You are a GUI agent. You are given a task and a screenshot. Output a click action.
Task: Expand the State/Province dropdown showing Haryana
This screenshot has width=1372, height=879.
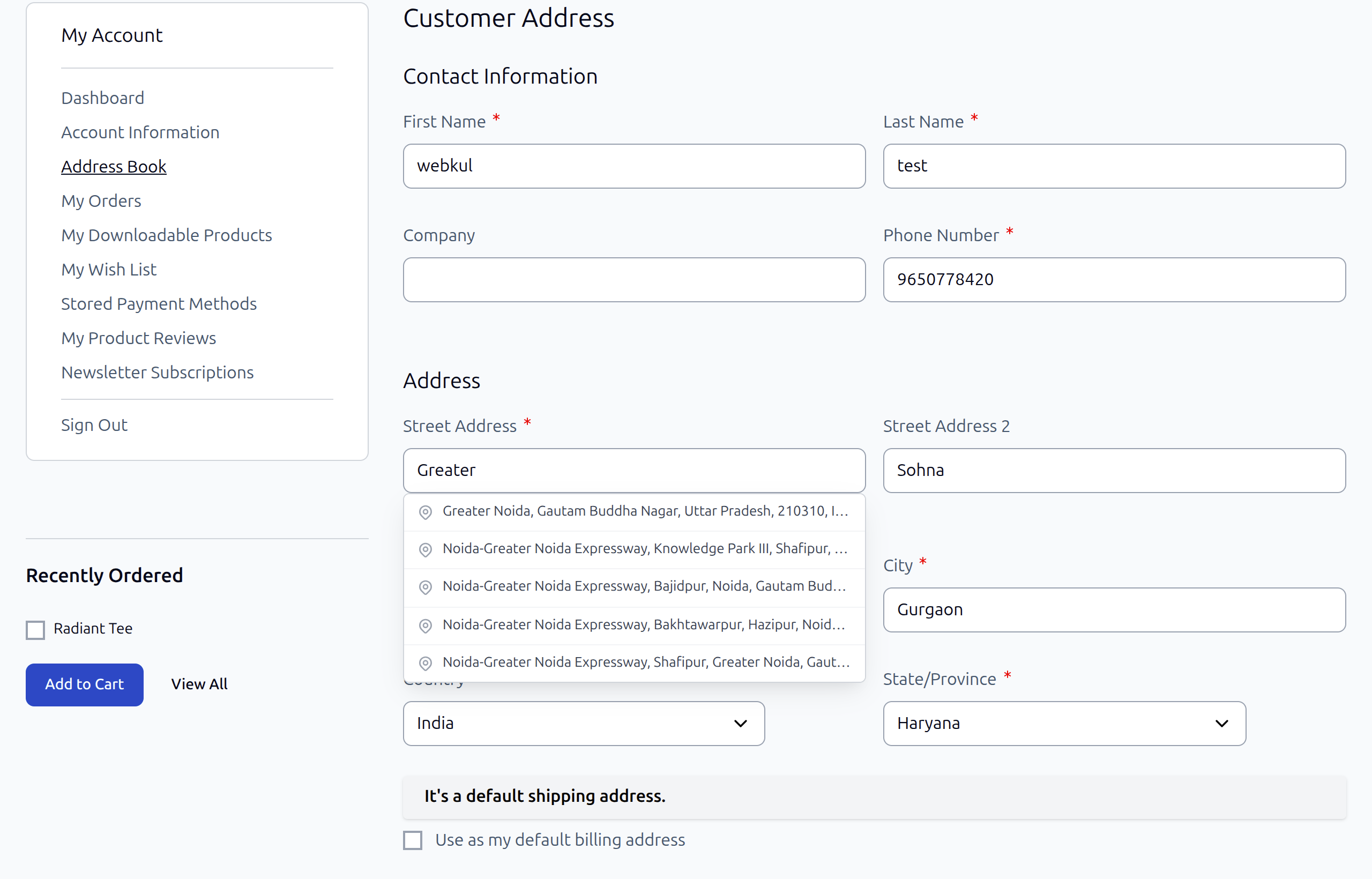1064,723
